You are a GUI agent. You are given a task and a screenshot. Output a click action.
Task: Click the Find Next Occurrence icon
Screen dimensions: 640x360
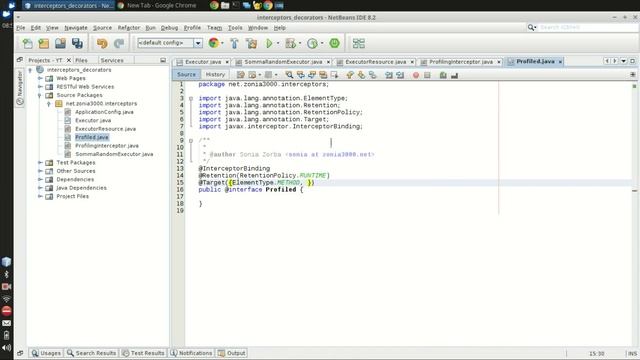click(312, 75)
